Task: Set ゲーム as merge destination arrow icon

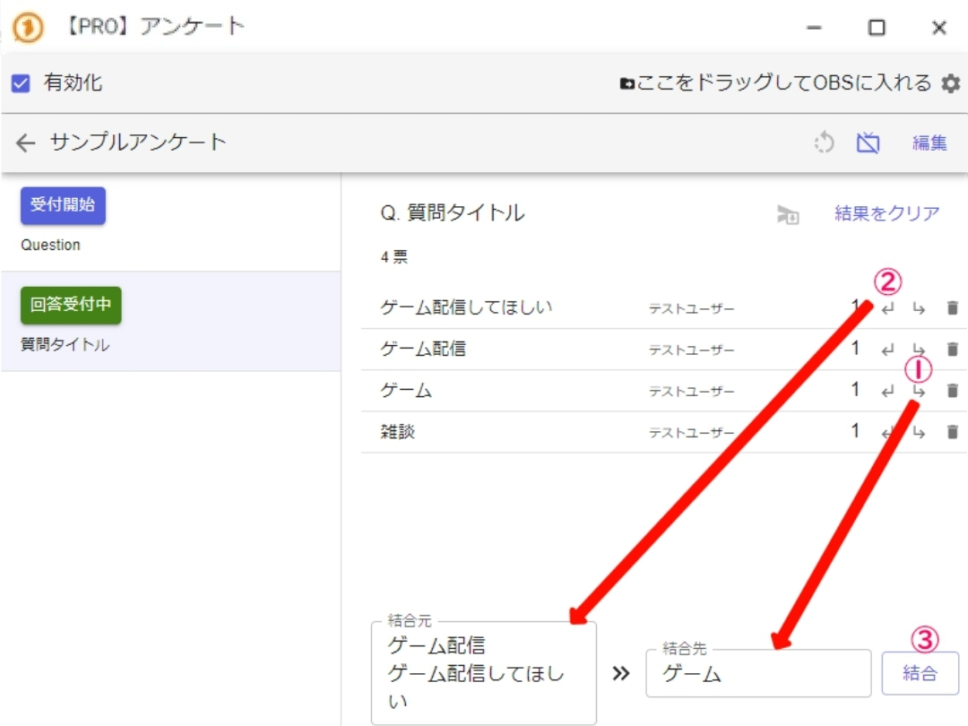Action: [919, 391]
